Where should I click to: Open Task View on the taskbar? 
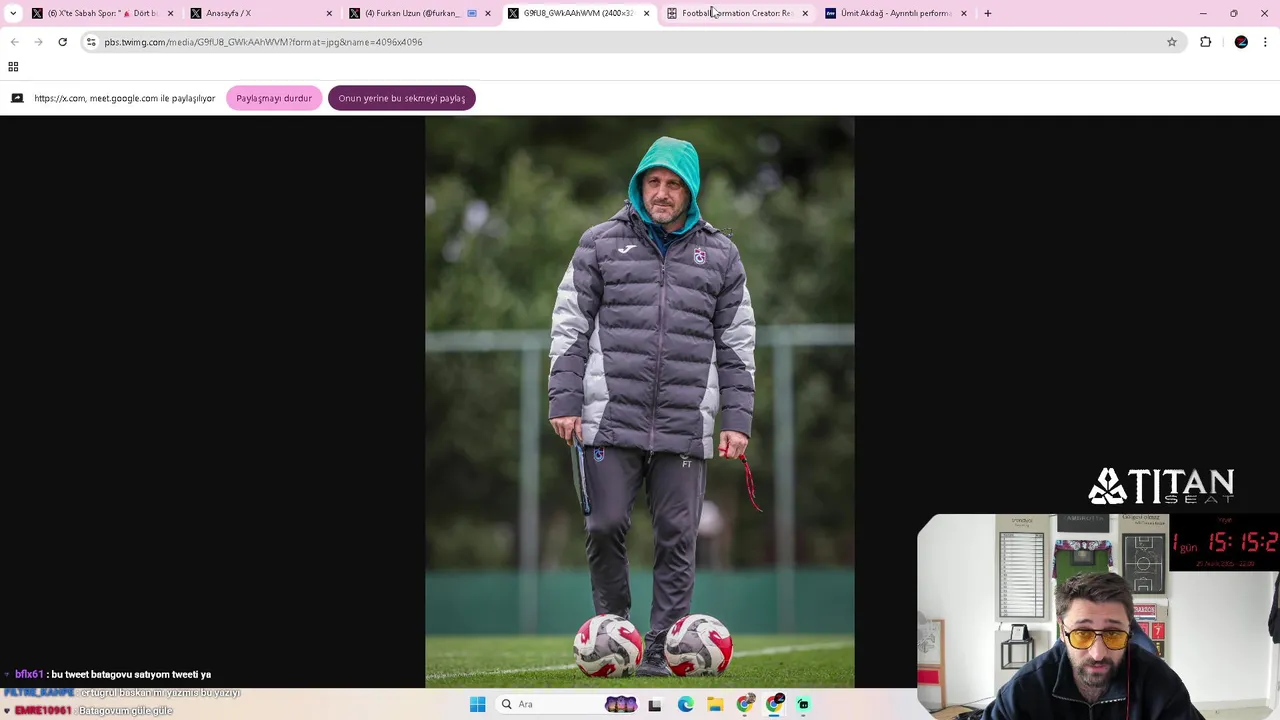click(x=654, y=704)
